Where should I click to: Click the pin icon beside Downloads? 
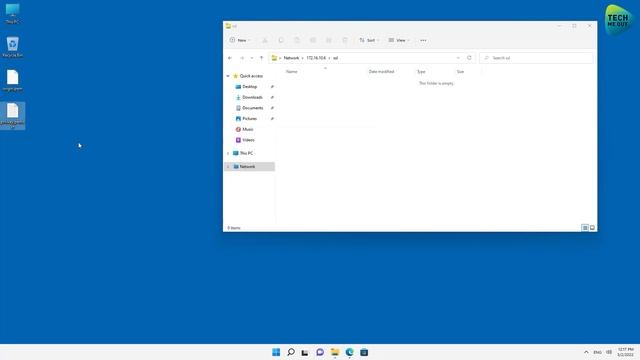click(x=272, y=98)
